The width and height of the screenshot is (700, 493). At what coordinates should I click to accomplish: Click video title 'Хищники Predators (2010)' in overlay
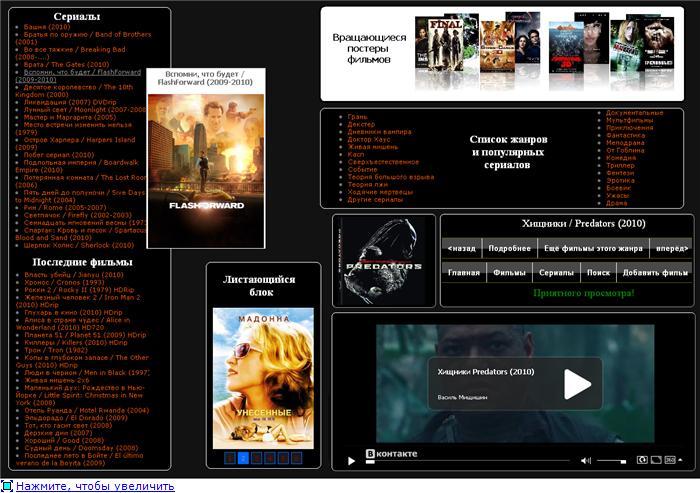point(486,372)
